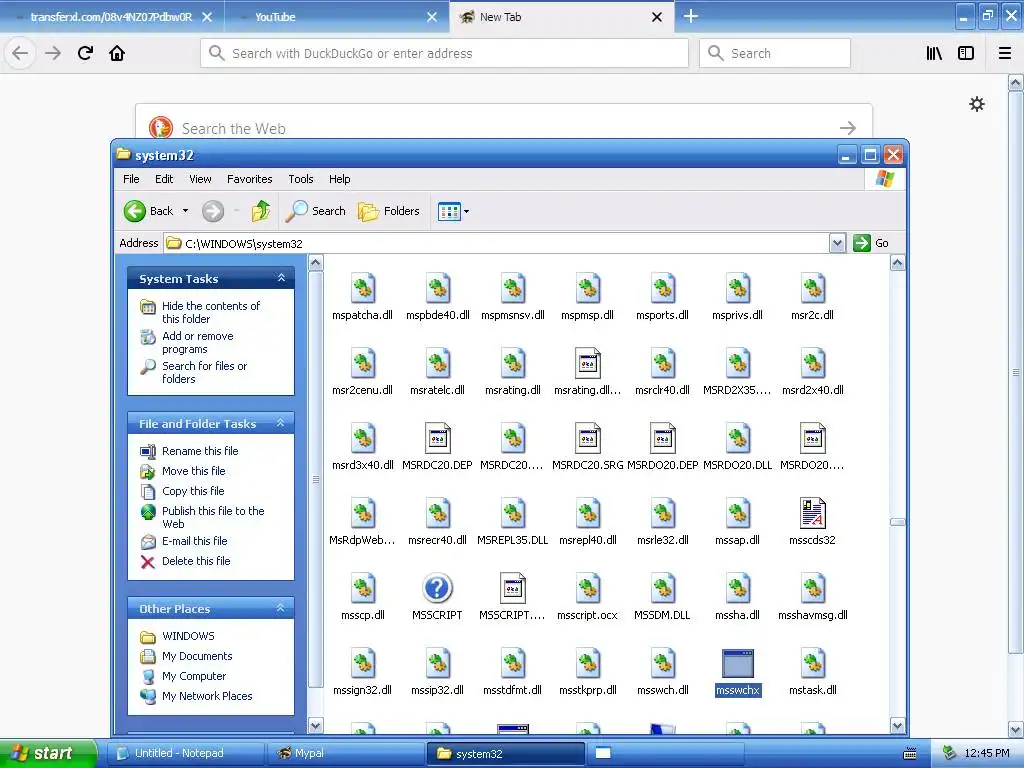Click Explorer Address path field
This screenshot has height=768, width=1024.
coord(496,244)
